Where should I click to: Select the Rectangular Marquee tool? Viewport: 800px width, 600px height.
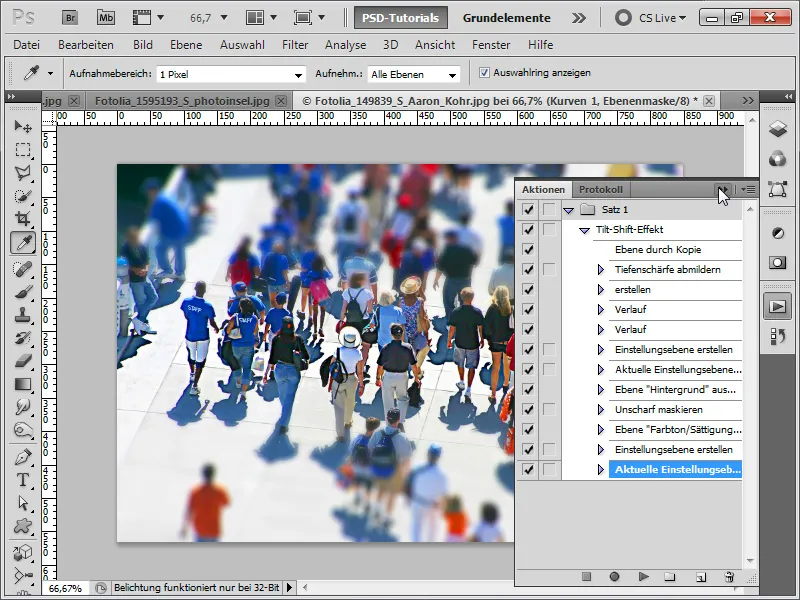23,149
